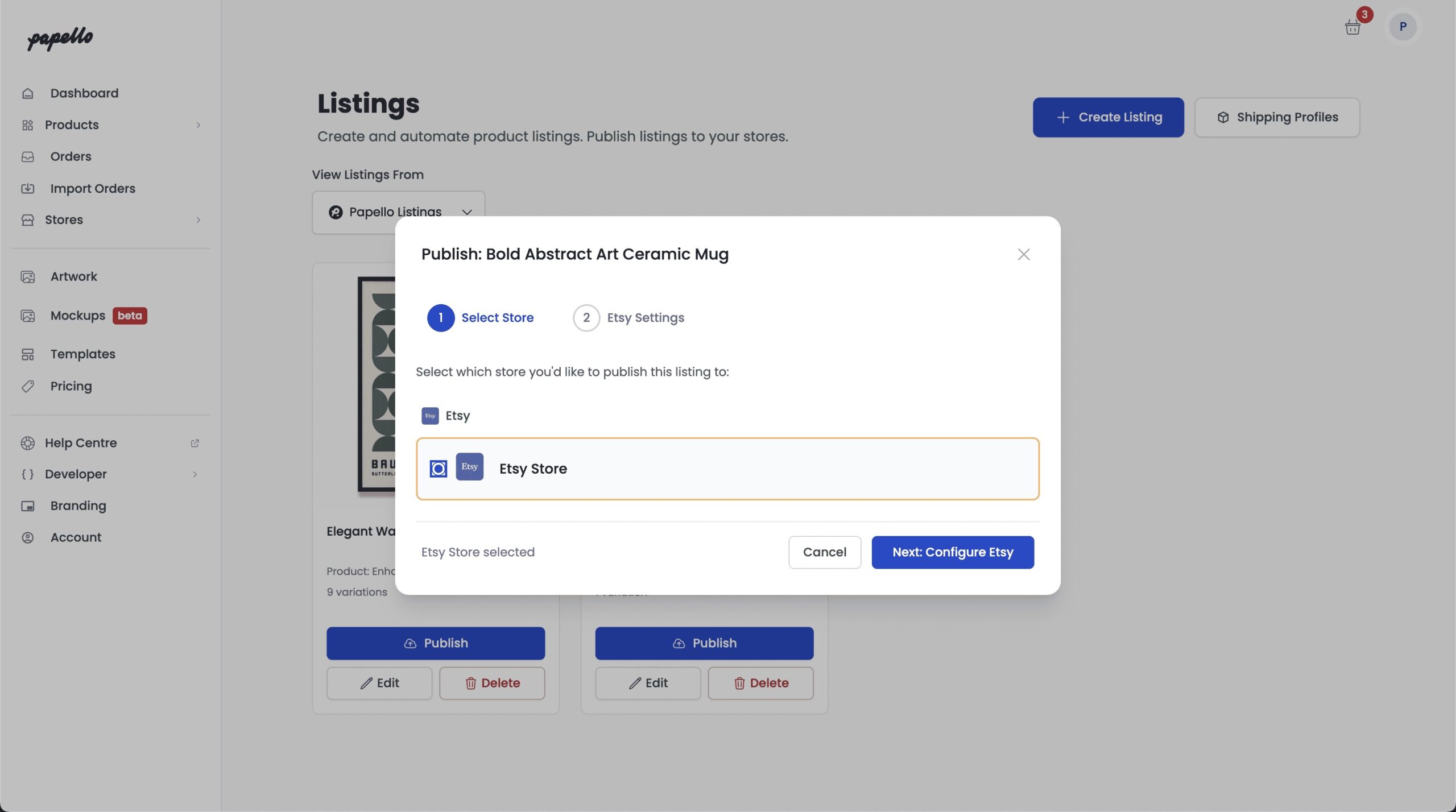Click the shopping basket icon with badge

point(1352,27)
